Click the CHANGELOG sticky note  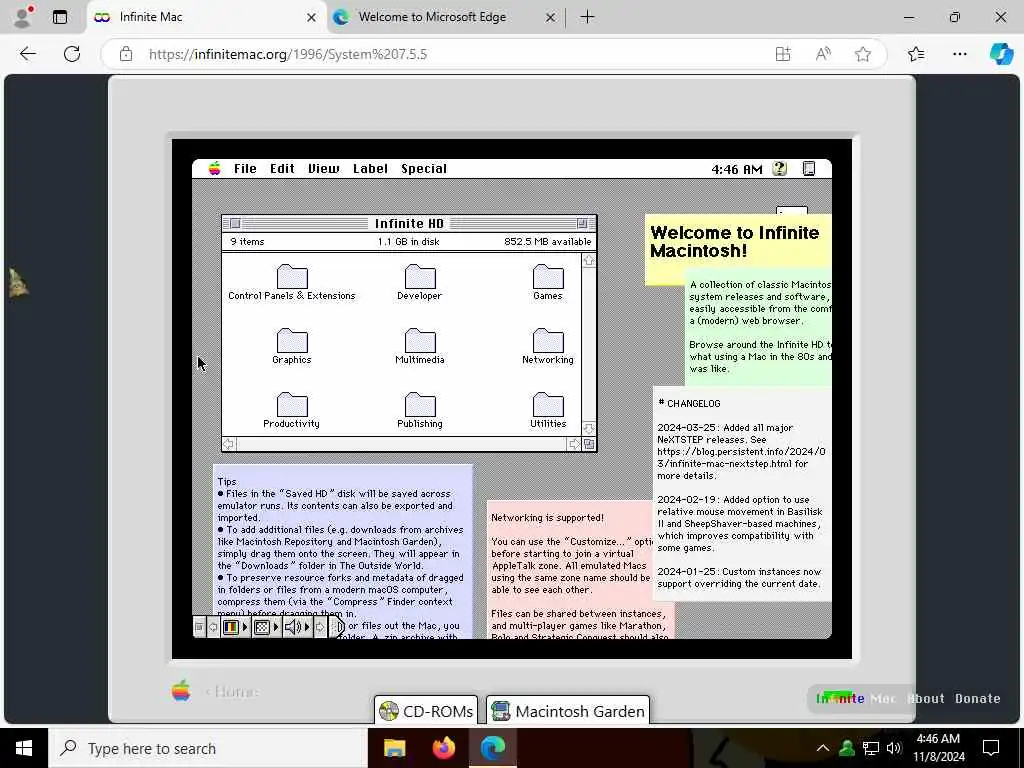point(742,493)
